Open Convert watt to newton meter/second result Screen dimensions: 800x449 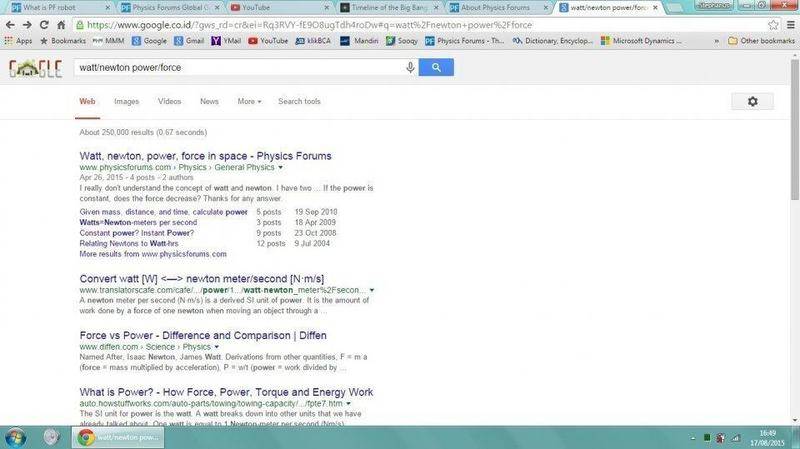tap(202, 279)
